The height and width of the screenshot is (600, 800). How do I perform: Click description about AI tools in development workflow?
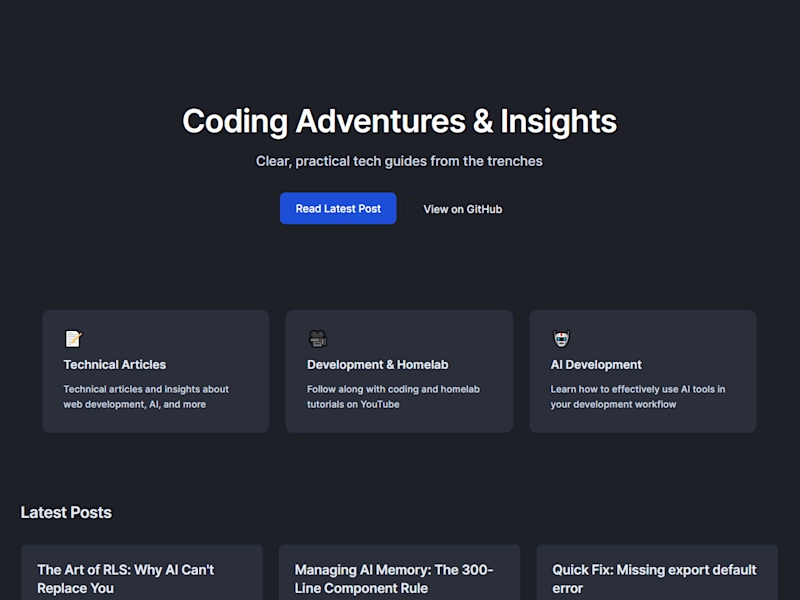coord(638,396)
